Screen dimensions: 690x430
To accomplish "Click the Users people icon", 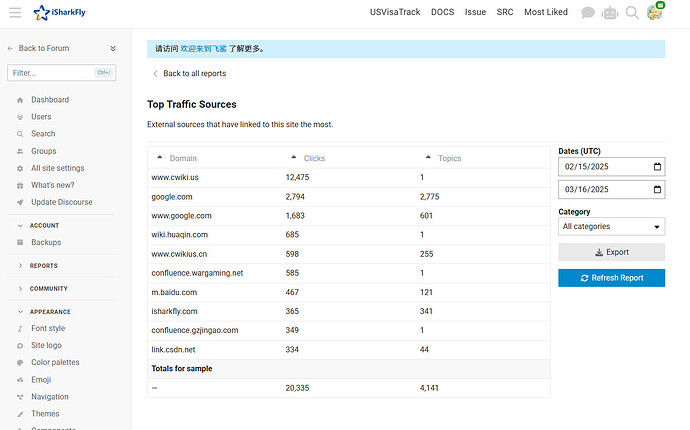I will click(x=20, y=117).
